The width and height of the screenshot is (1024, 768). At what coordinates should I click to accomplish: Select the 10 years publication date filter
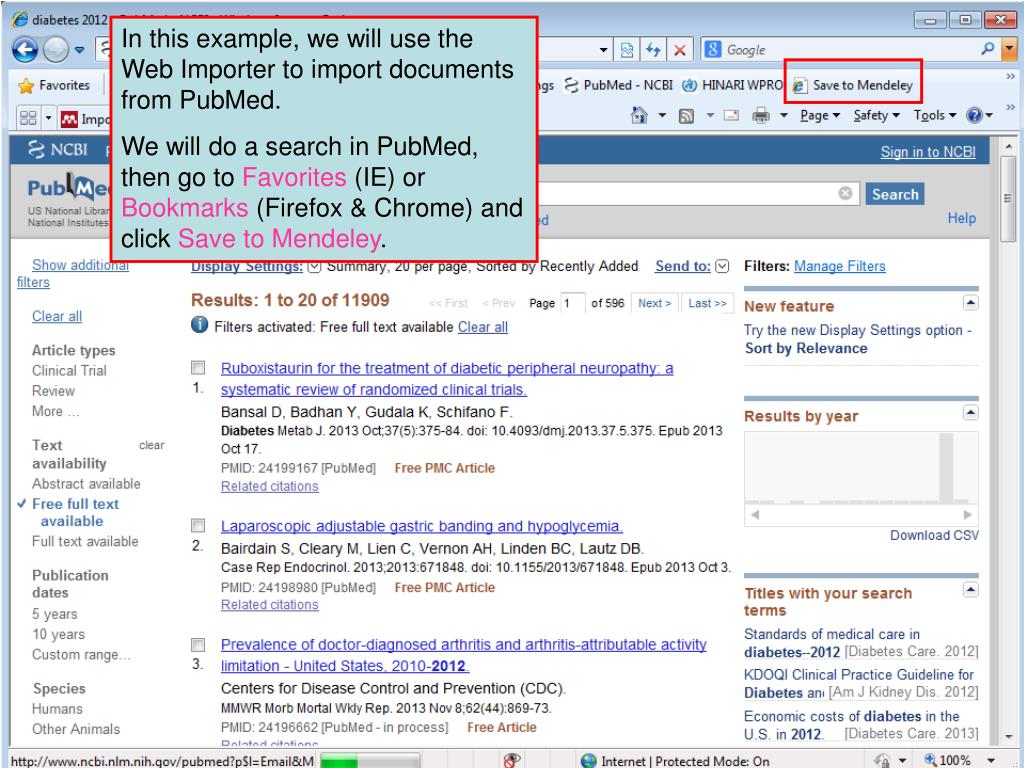click(58, 634)
